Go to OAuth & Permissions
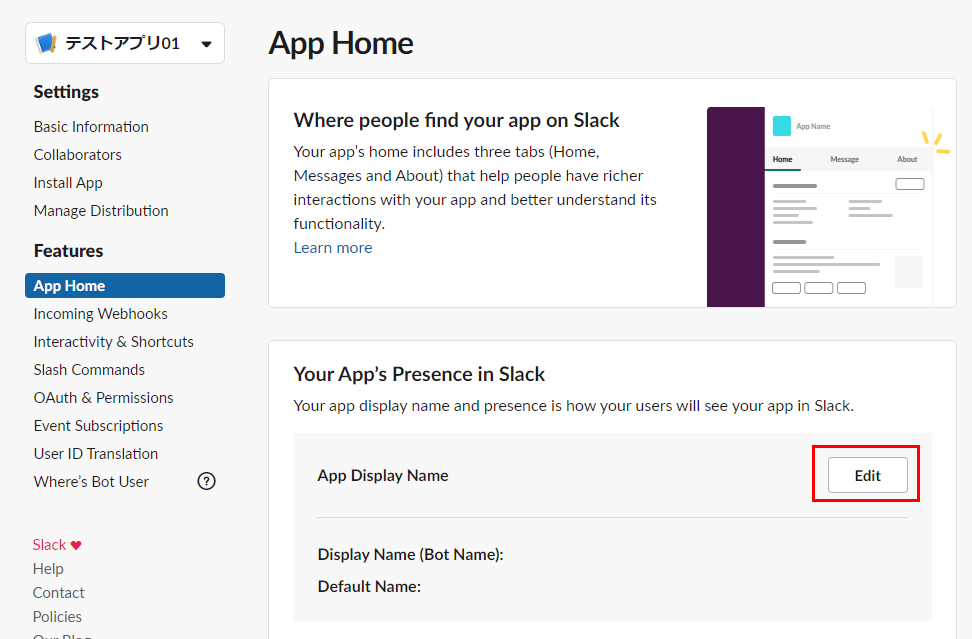Viewport: 972px width, 639px height. tap(103, 397)
